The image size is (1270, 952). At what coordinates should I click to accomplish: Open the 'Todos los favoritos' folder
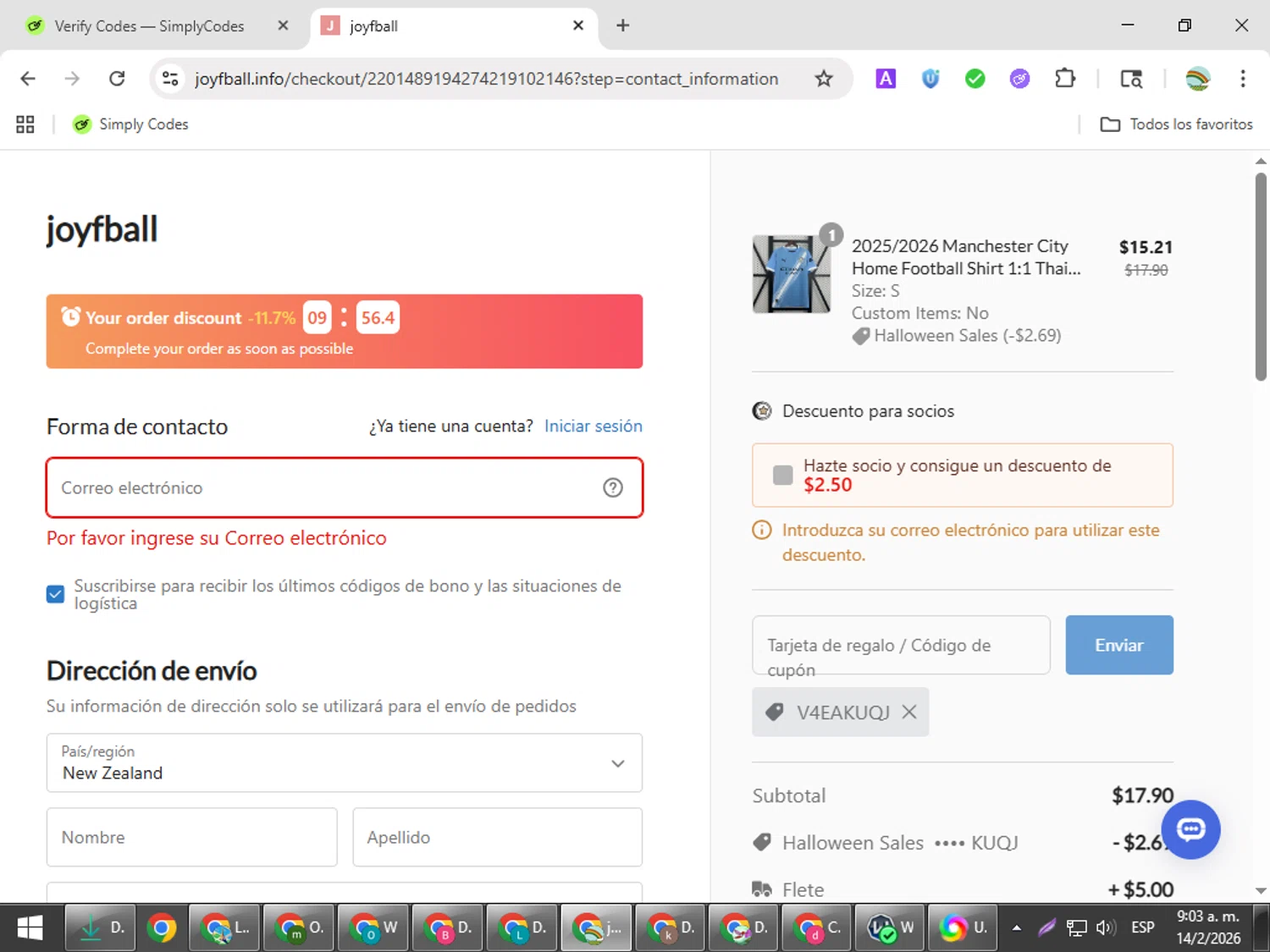[1176, 124]
